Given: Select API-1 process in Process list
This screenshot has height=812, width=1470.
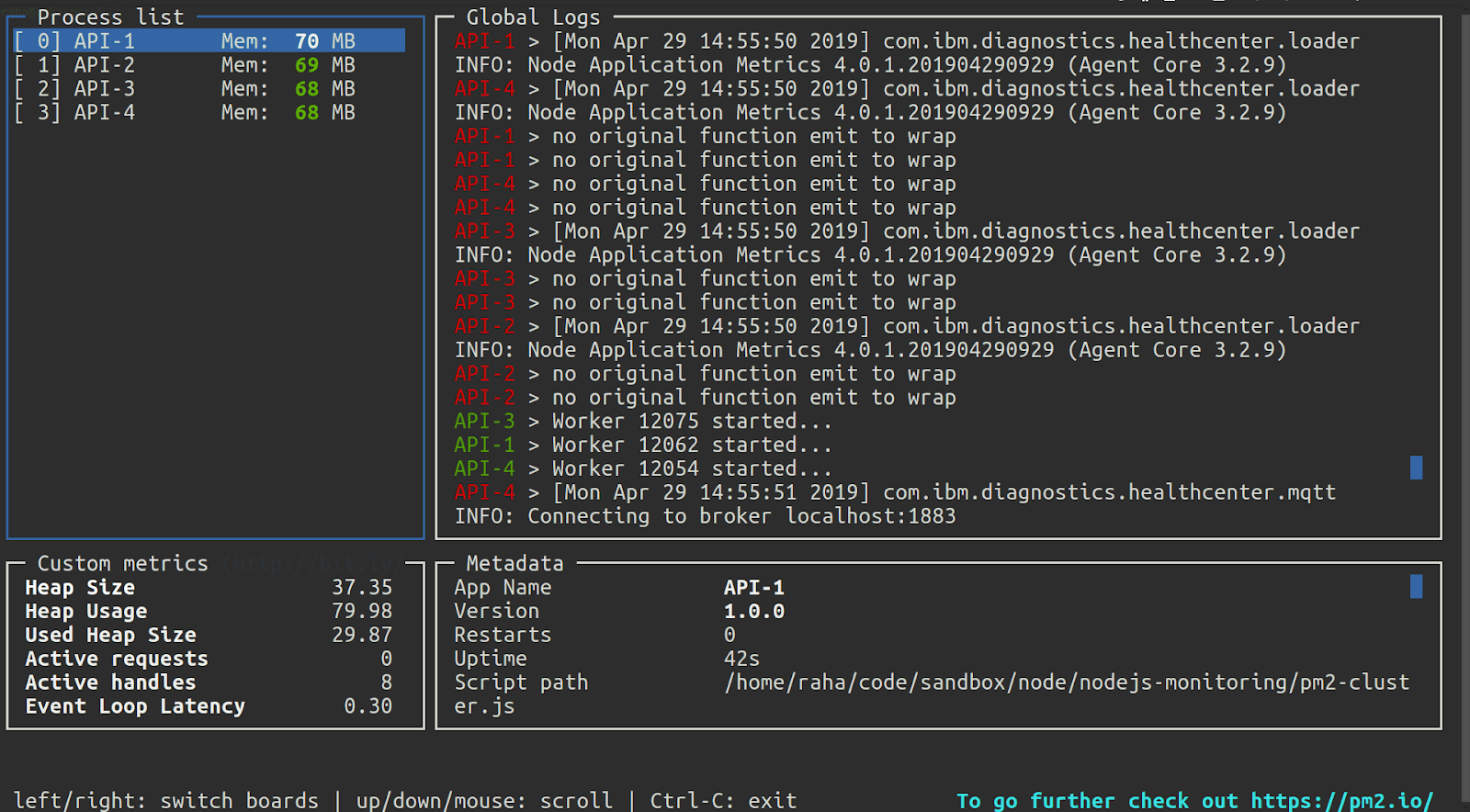Looking at the screenshot, I should 209,41.
